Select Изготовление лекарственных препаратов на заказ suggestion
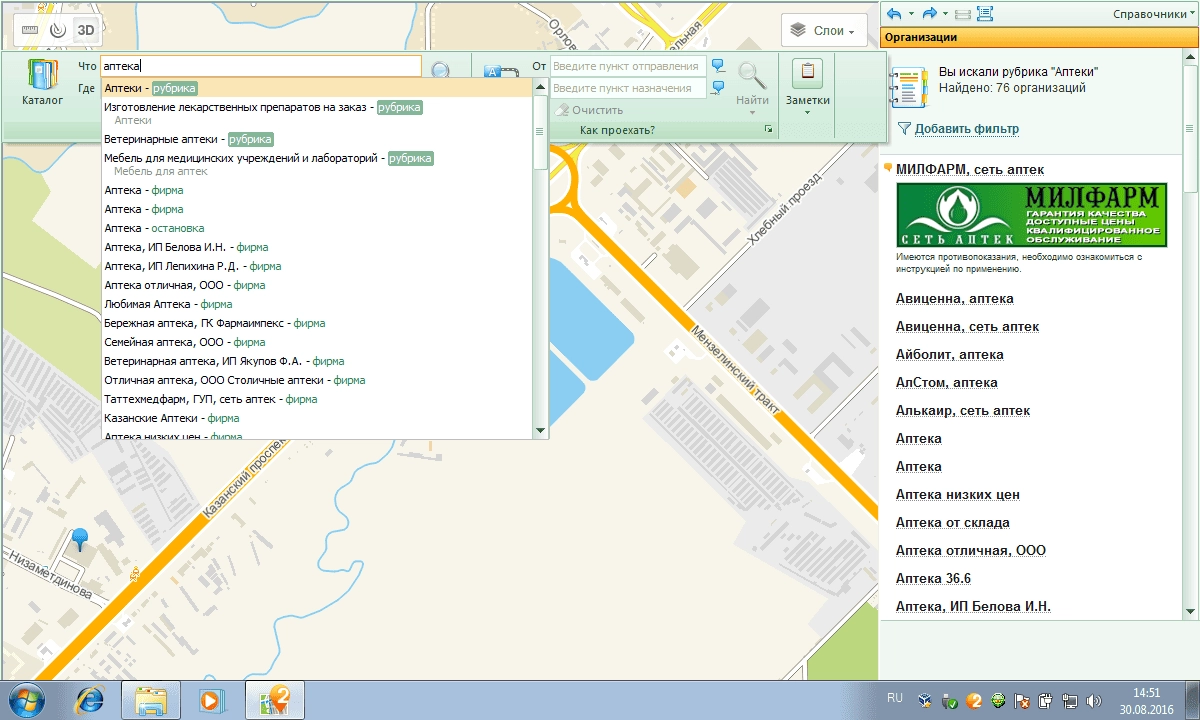Viewport: 1200px width, 720px height. (x=318, y=113)
